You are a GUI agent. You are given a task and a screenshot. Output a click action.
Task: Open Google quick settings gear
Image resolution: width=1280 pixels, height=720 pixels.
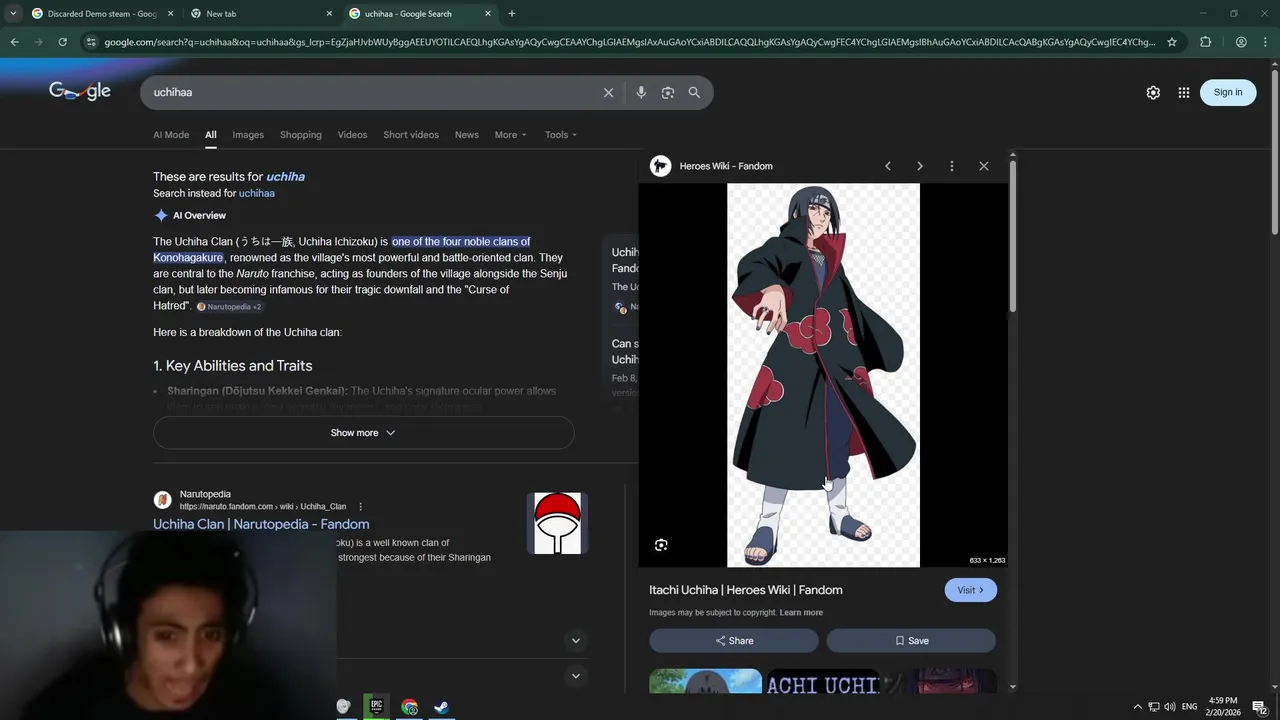pos(1153,92)
